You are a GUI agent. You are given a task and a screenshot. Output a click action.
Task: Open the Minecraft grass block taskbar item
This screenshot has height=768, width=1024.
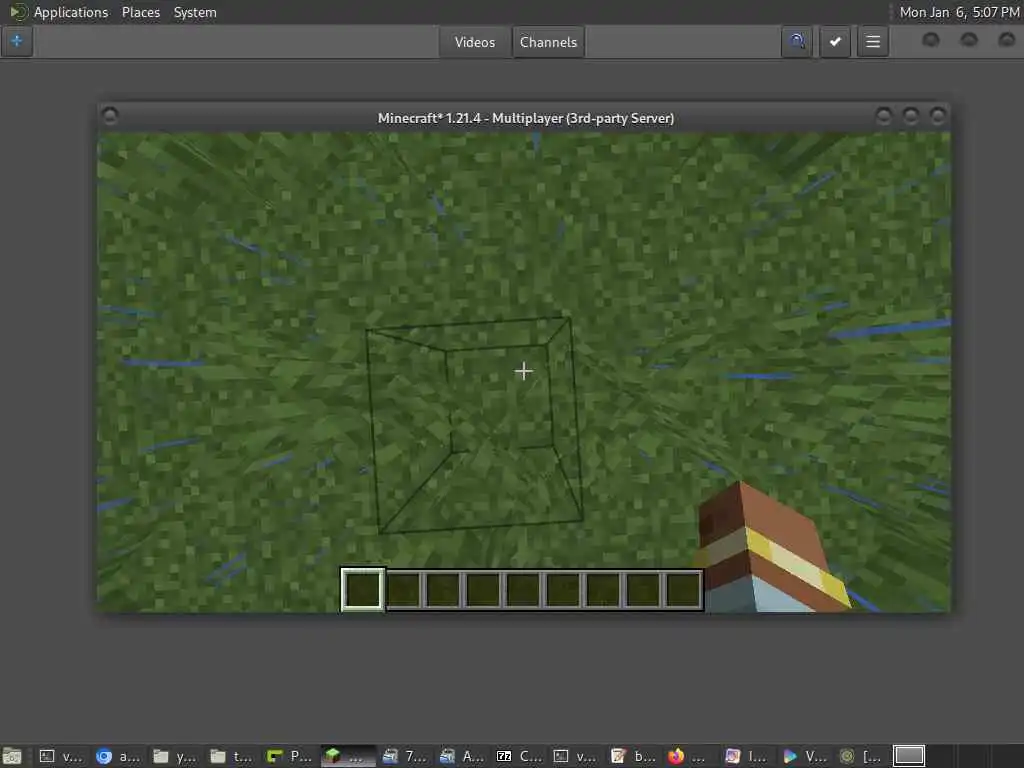click(347, 756)
